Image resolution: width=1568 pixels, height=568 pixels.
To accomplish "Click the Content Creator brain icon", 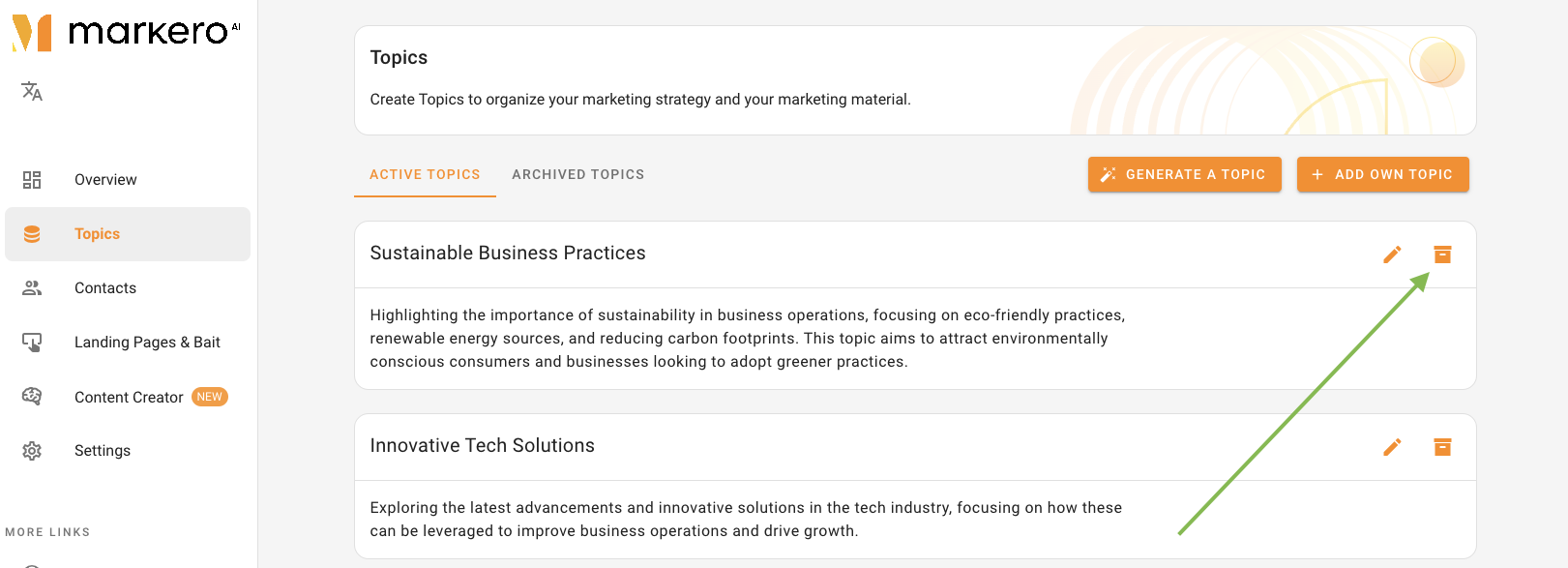I will pyautogui.click(x=32, y=397).
